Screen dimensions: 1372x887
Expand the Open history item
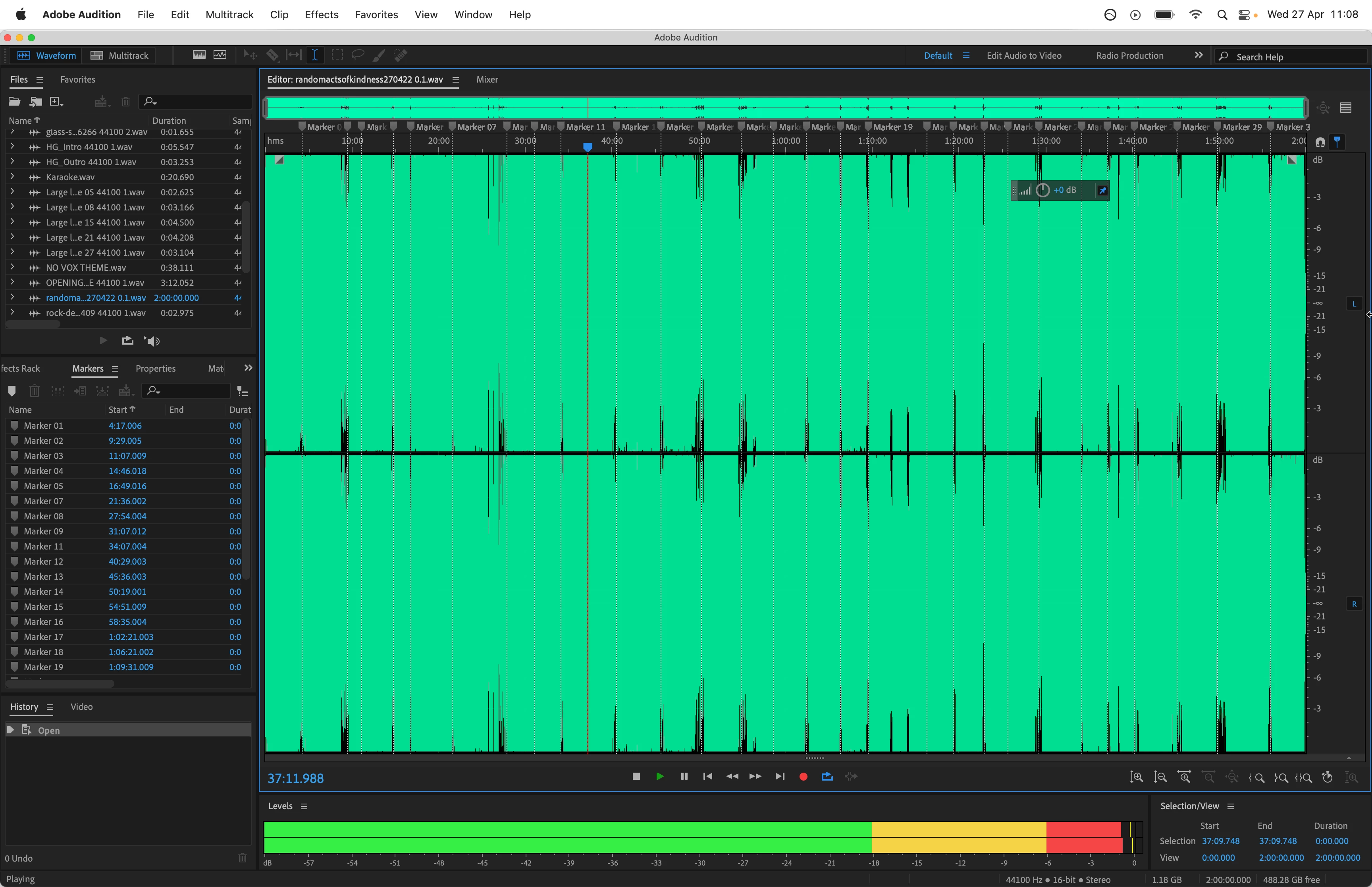(x=10, y=730)
